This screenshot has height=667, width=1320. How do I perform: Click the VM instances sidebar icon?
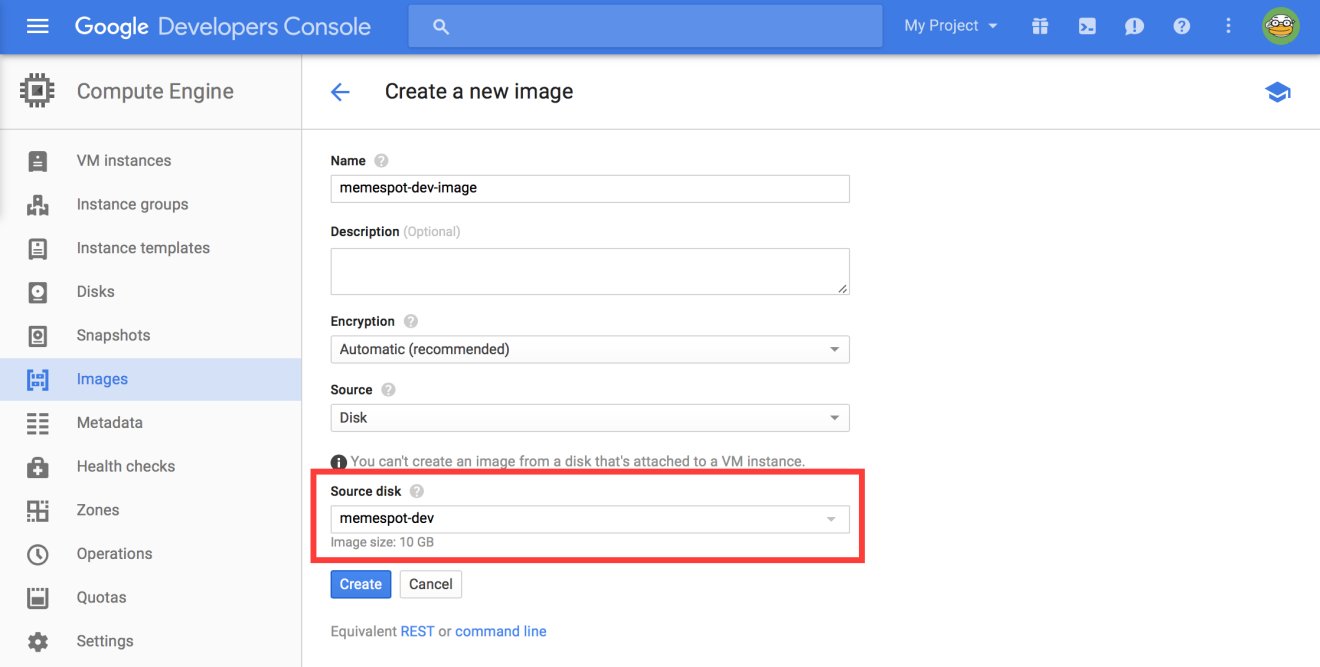38,161
